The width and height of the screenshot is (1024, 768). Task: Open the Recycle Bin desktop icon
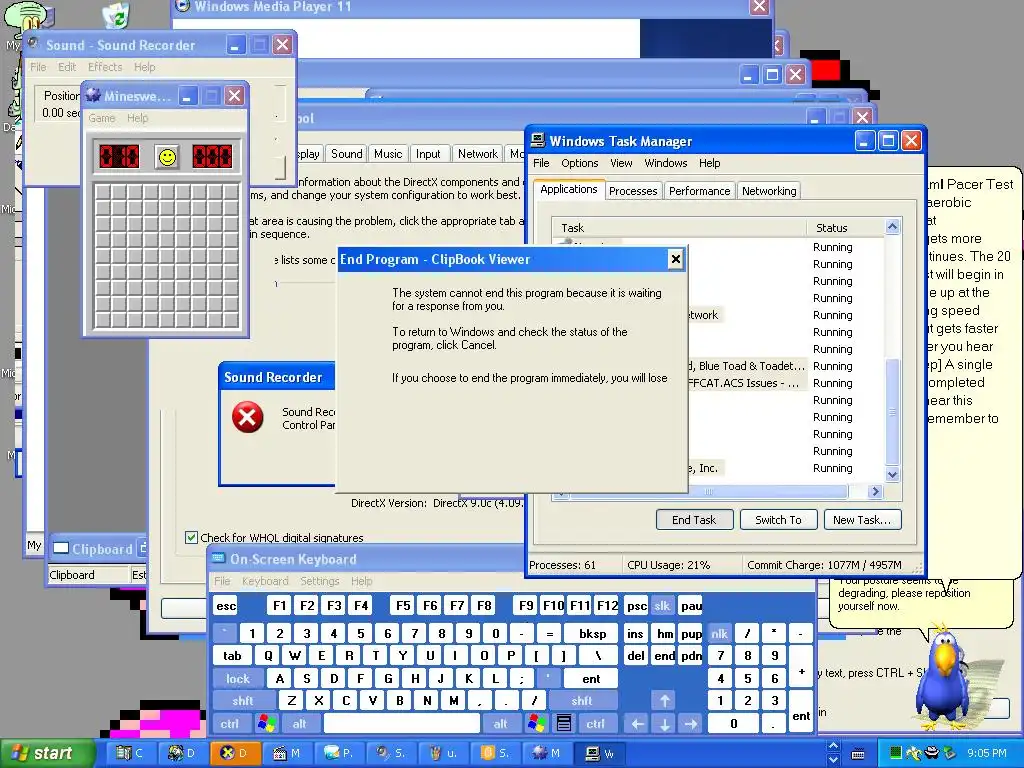pyautogui.click(x=117, y=14)
